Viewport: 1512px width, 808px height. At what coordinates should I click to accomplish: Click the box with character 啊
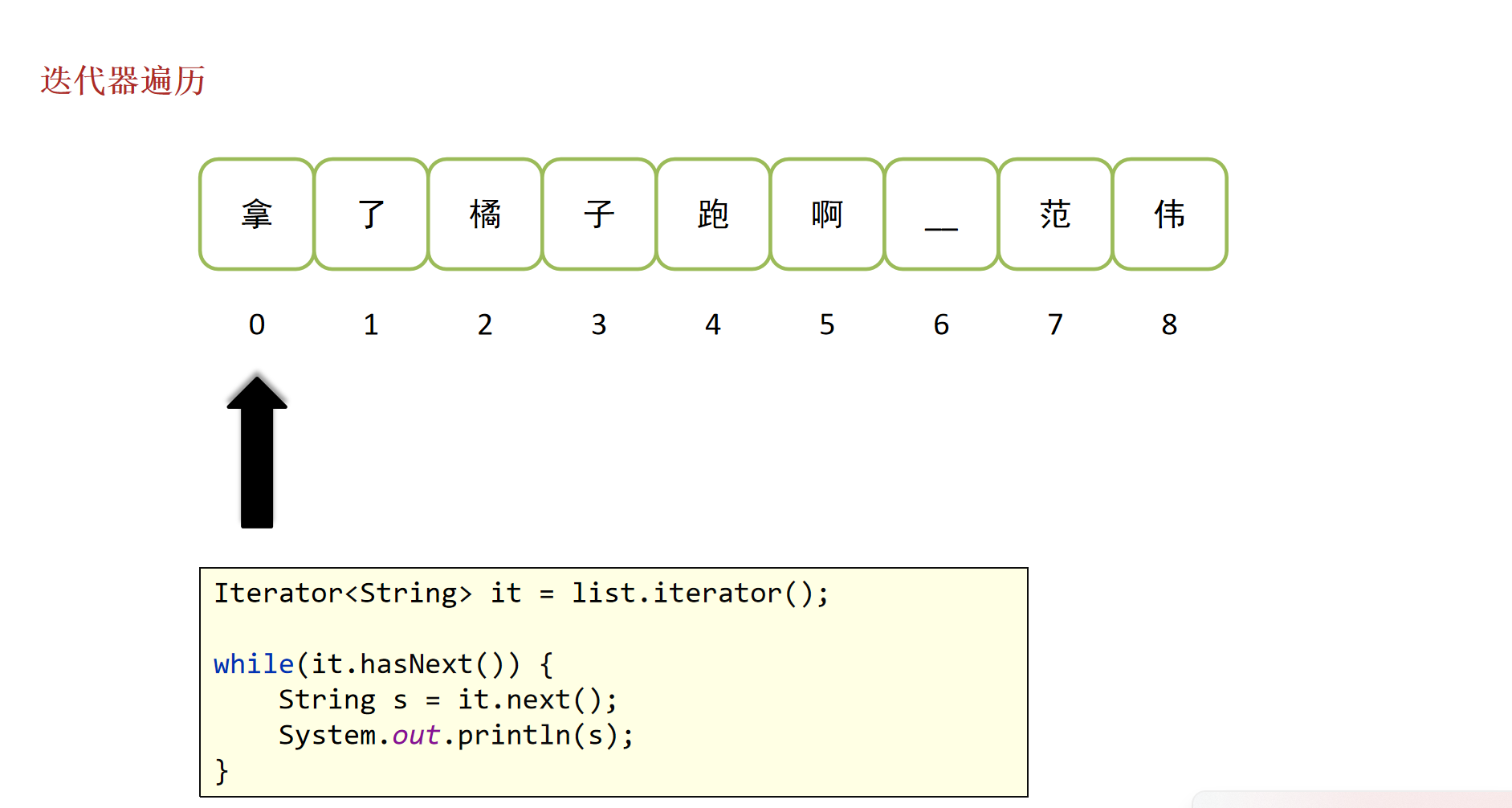tap(827, 214)
